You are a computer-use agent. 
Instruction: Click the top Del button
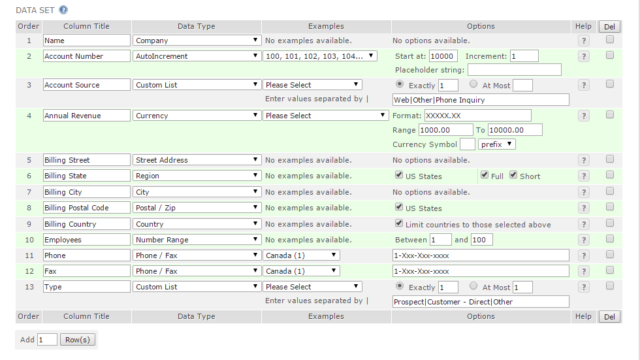click(x=609, y=27)
